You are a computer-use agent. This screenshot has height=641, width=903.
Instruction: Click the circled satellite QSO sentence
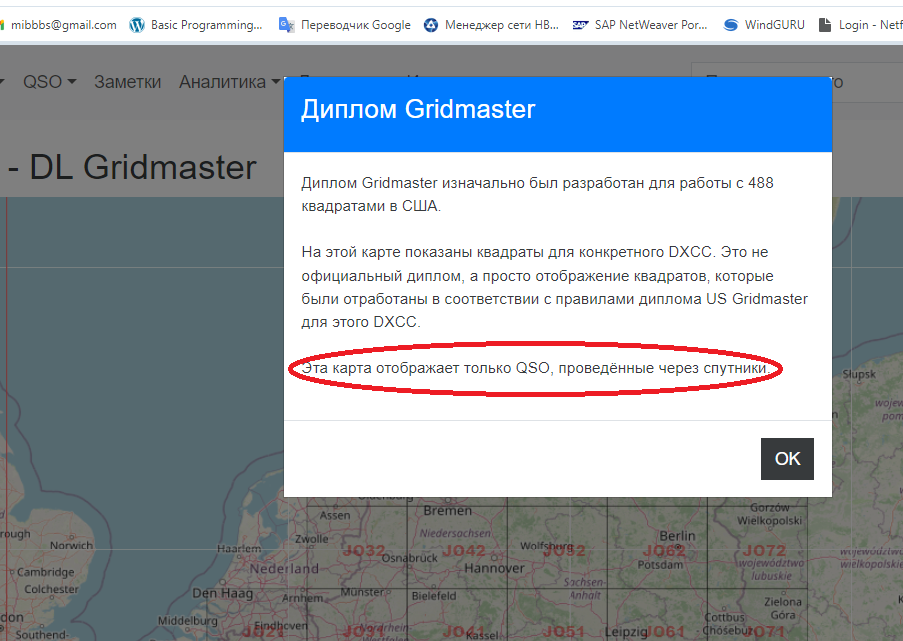point(535,369)
